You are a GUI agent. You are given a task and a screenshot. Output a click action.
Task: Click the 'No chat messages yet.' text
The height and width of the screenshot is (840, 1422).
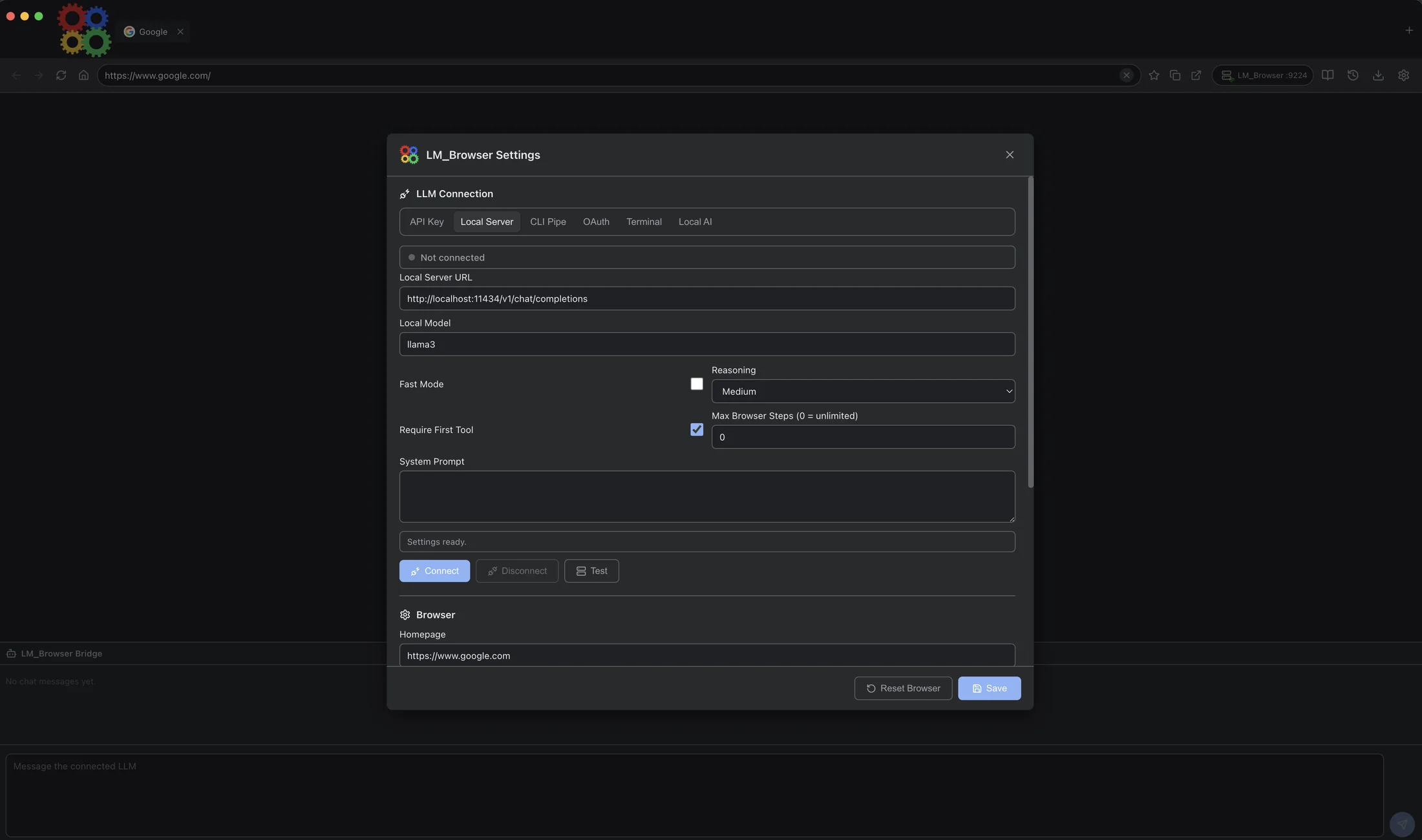pyautogui.click(x=50, y=682)
